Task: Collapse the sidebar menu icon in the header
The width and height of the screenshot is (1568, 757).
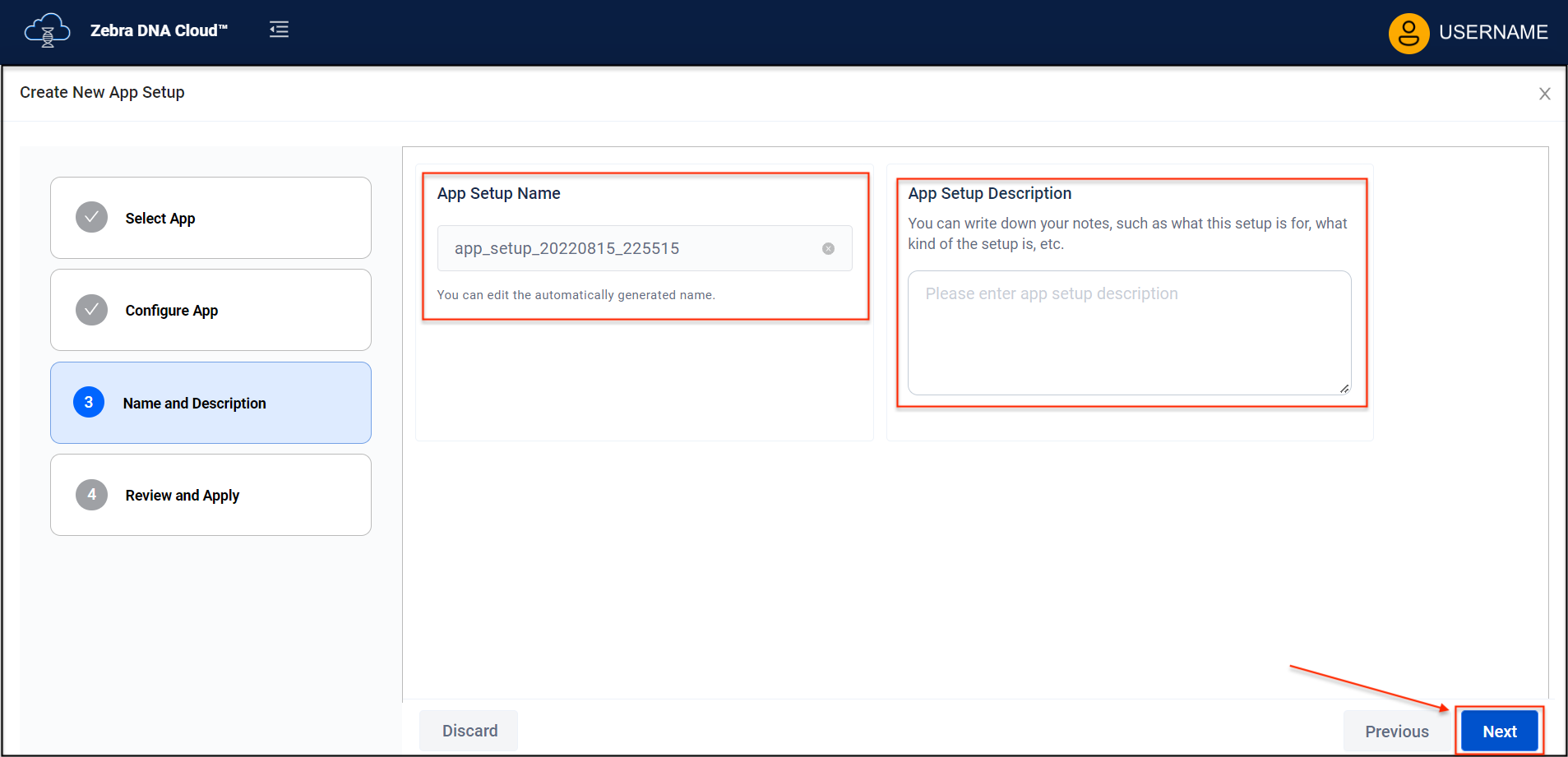Action: pyautogui.click(x=279, y=30)
